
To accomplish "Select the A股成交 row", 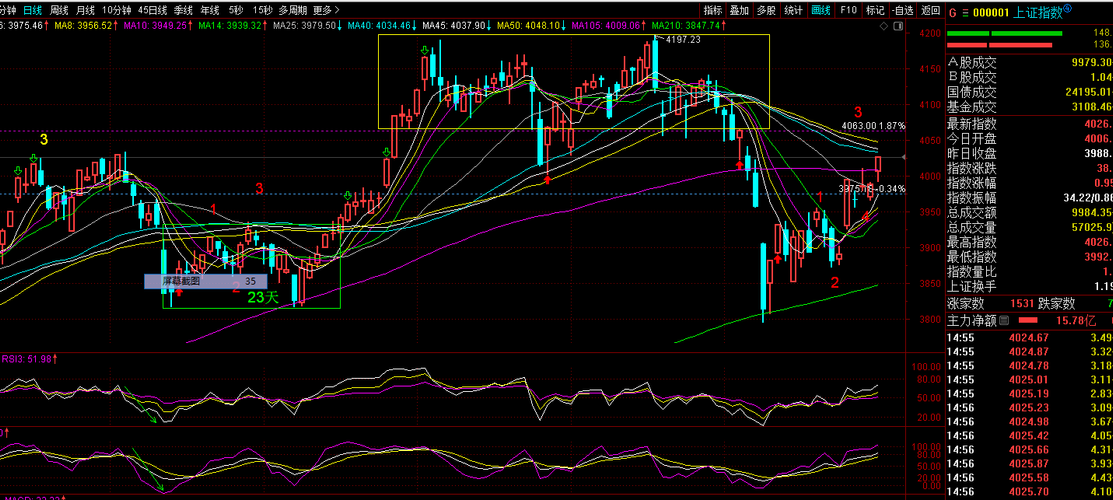I will click(1029, 62).
